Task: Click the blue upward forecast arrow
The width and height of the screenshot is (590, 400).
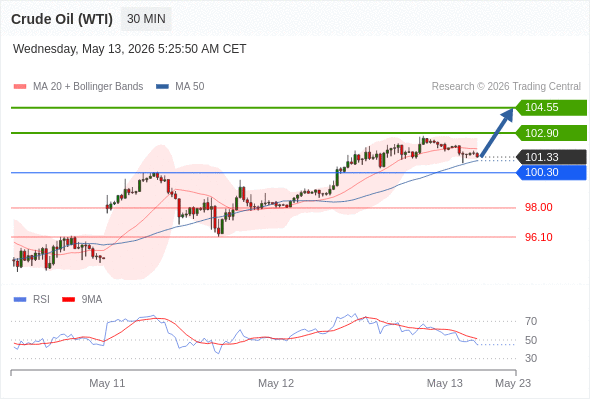Action: (x=497, y=132)
